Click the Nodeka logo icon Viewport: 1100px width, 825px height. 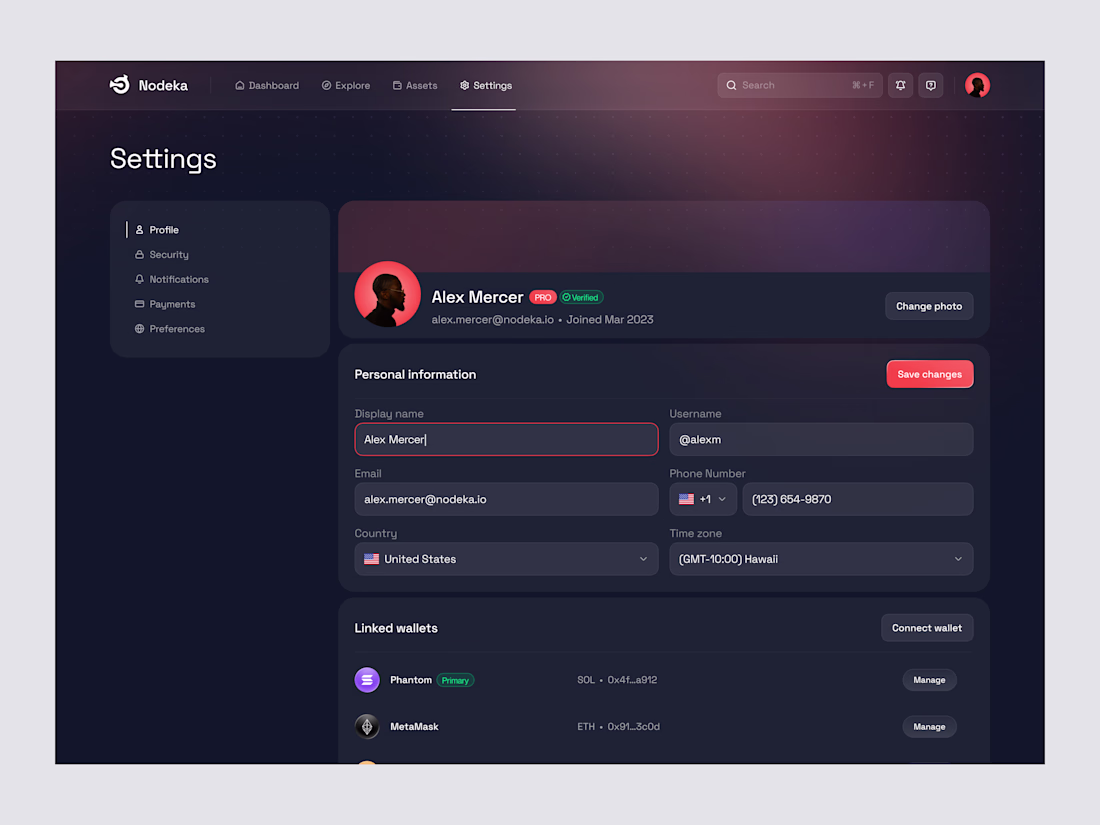[120, 85]
